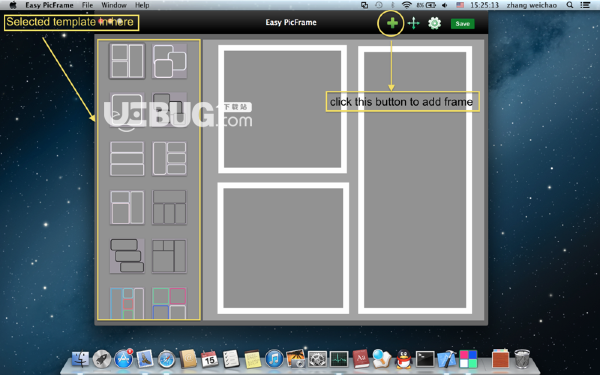Image resolution: width=600 pixels, height=375 pixels.
Task: Open Terminal from the Dock
Action: pos(425,359)
